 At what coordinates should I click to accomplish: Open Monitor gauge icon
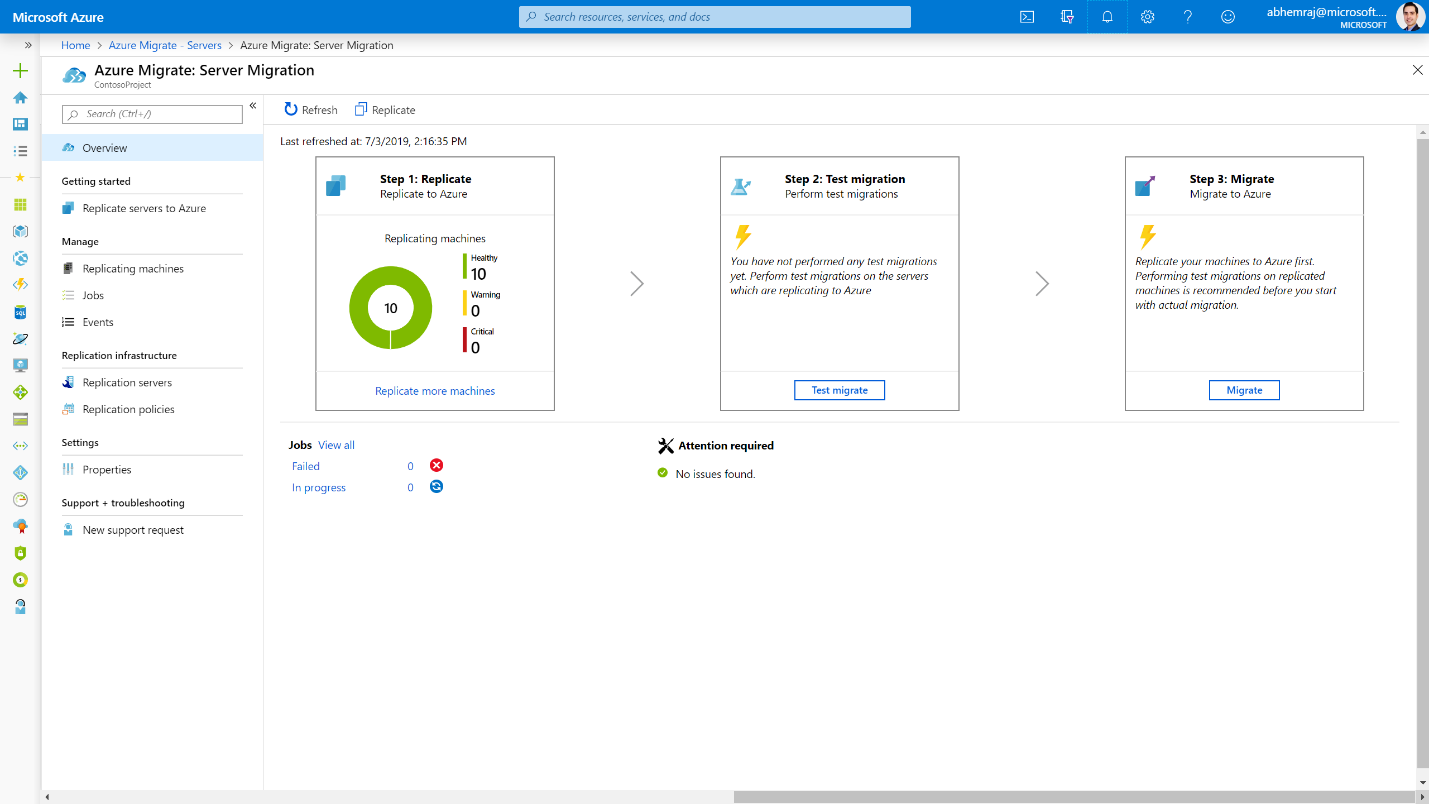tap(20, 499)
